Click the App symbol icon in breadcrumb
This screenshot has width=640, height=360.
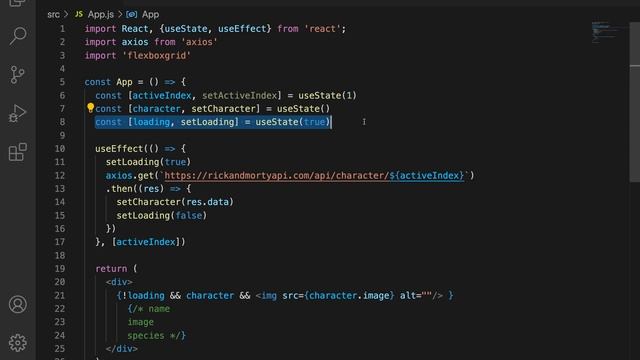[131, 15]
